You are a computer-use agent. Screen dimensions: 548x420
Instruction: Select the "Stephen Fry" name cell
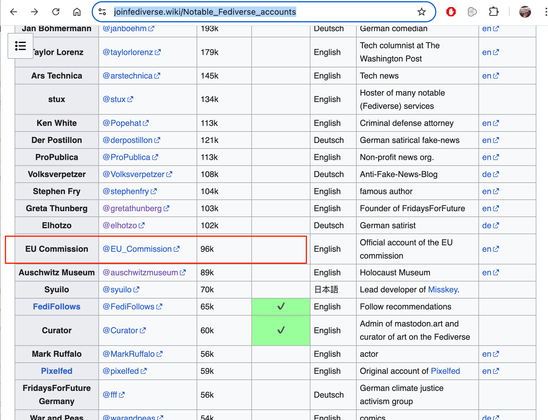[x=57, y=191]
